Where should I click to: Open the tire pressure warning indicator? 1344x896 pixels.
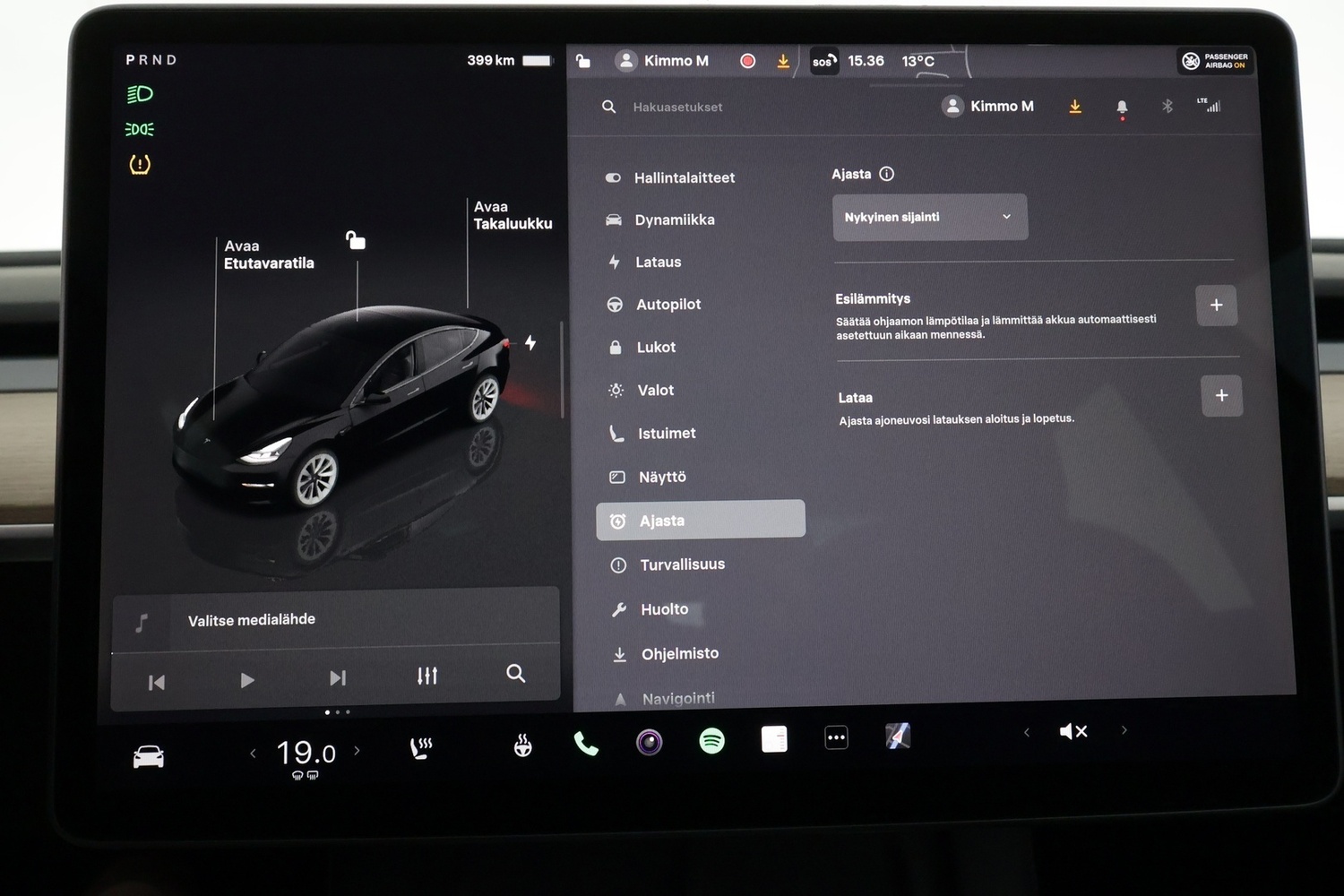pos(140,164)
